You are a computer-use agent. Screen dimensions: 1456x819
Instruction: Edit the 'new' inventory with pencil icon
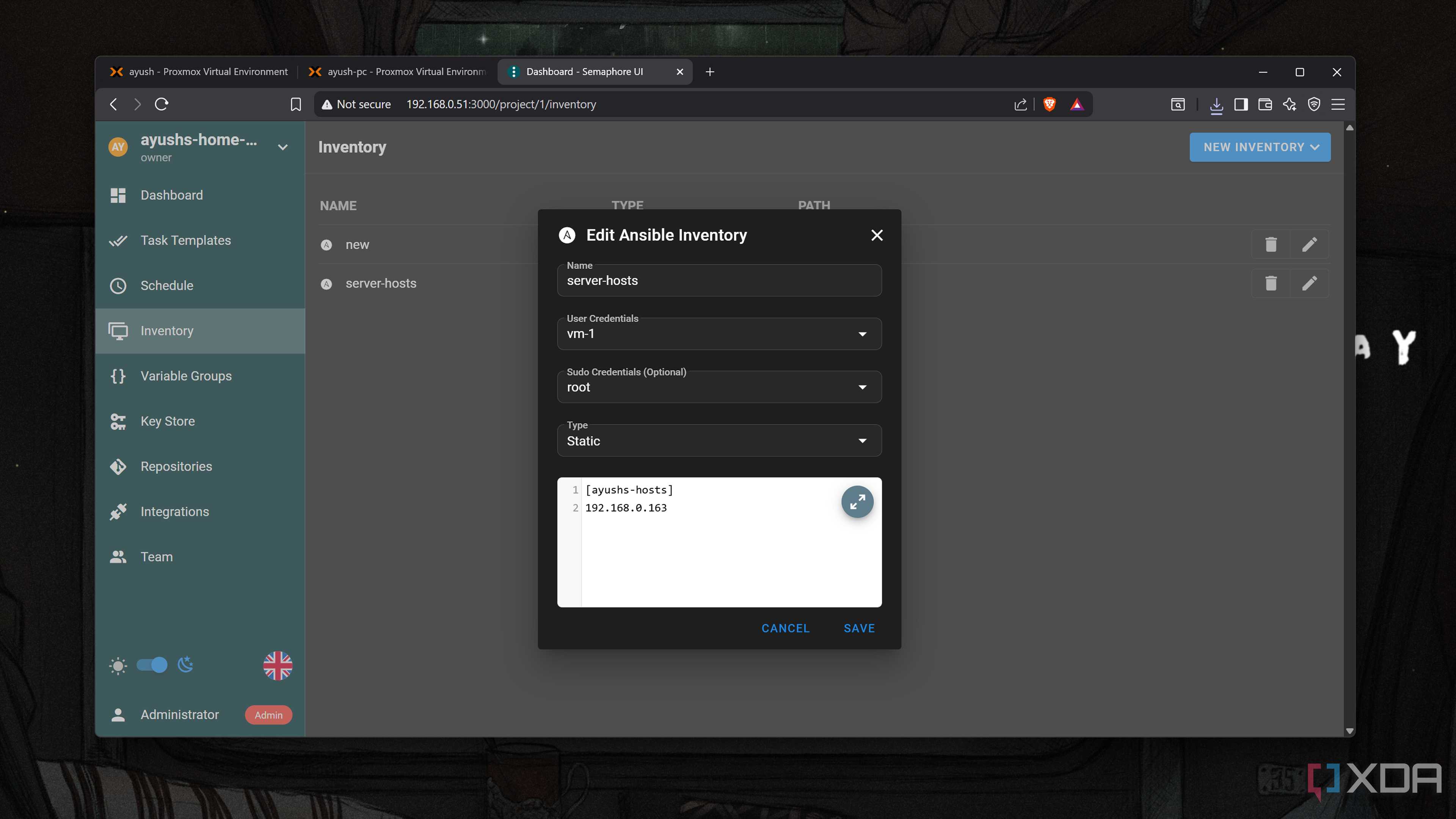click(1309, 244)
